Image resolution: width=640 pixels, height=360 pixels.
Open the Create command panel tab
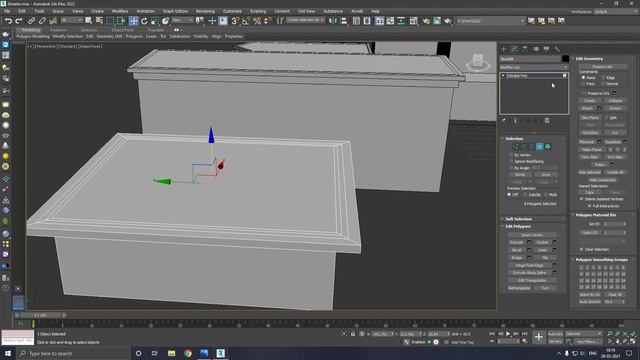click(x=504, y=49)
